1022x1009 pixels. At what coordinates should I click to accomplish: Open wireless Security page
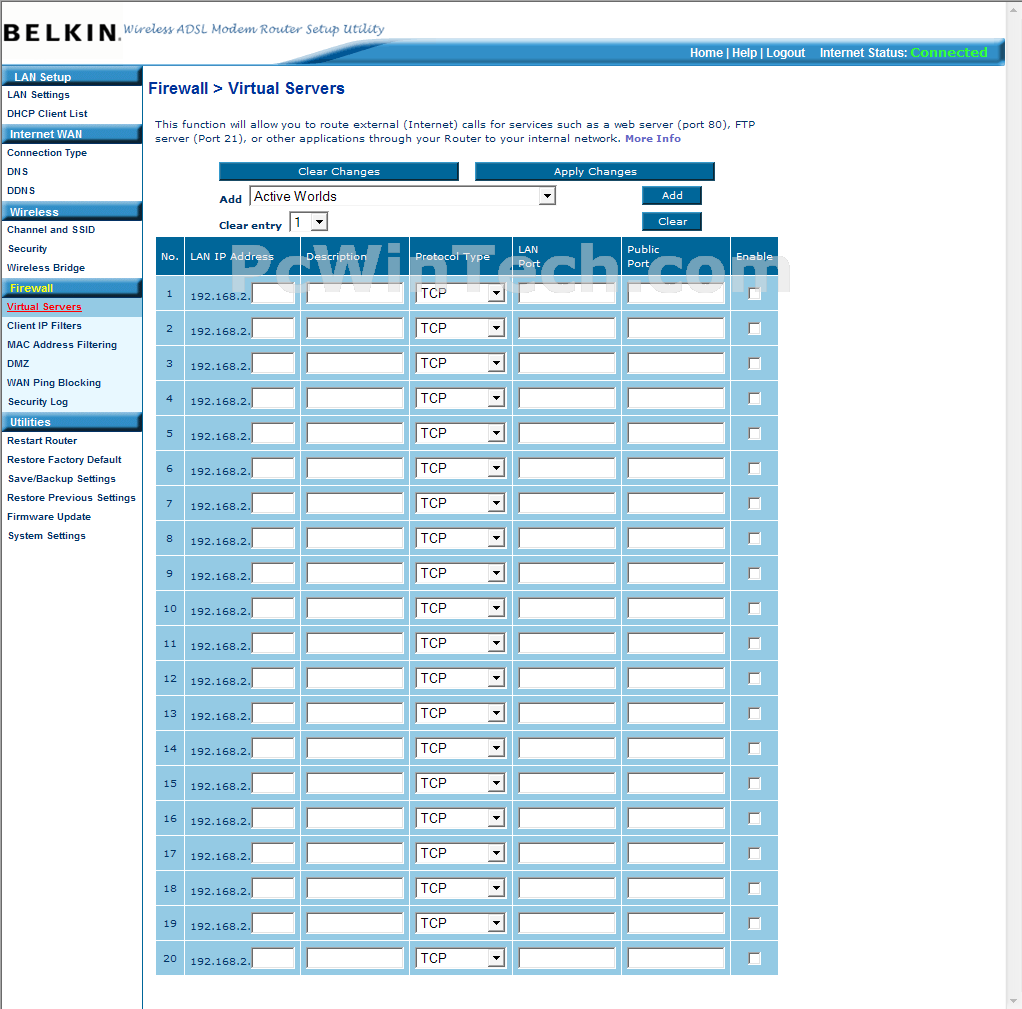click(27, 249)
